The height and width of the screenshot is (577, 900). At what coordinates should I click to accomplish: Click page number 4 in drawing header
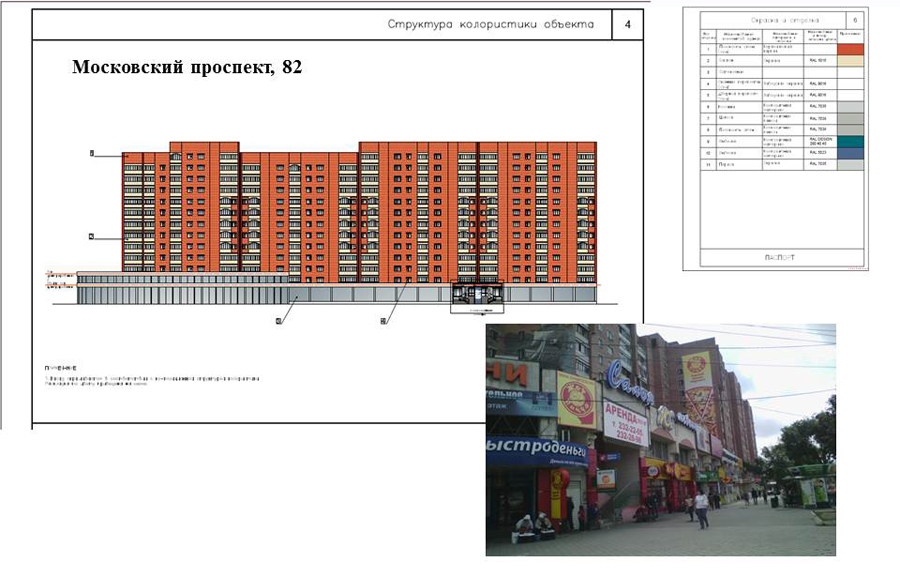(627, 24)
